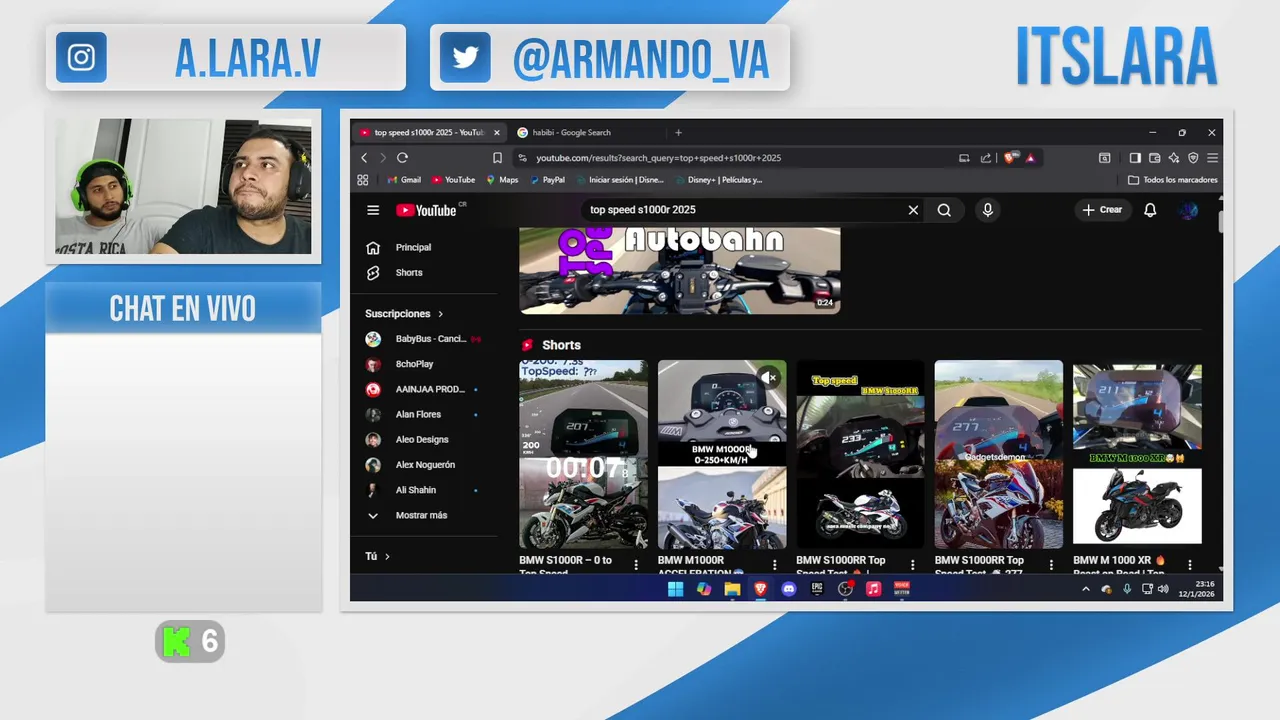Open the Gmail bookmark

tap(404, 180)
